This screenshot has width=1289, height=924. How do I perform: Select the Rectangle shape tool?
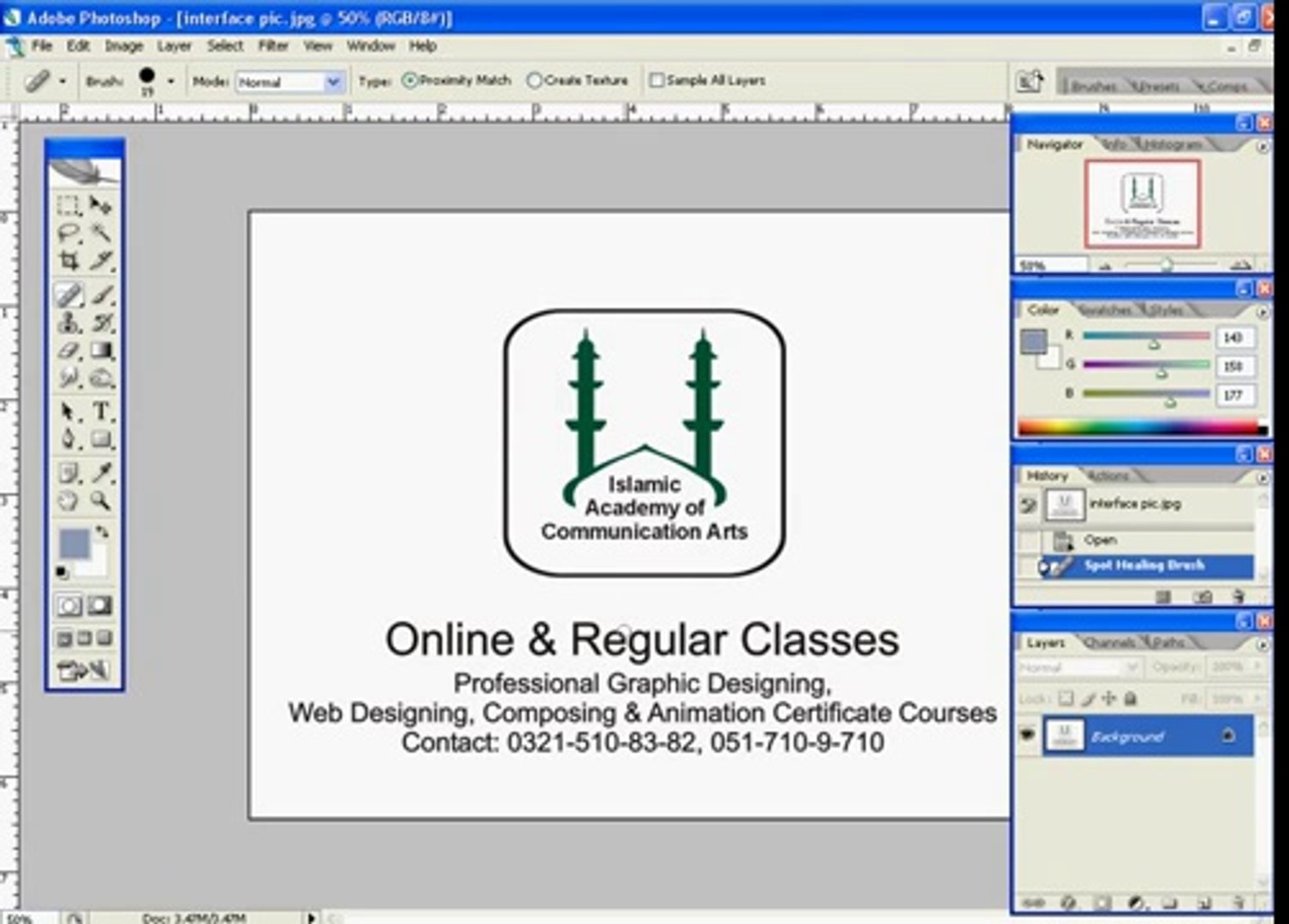pos(101,439)
